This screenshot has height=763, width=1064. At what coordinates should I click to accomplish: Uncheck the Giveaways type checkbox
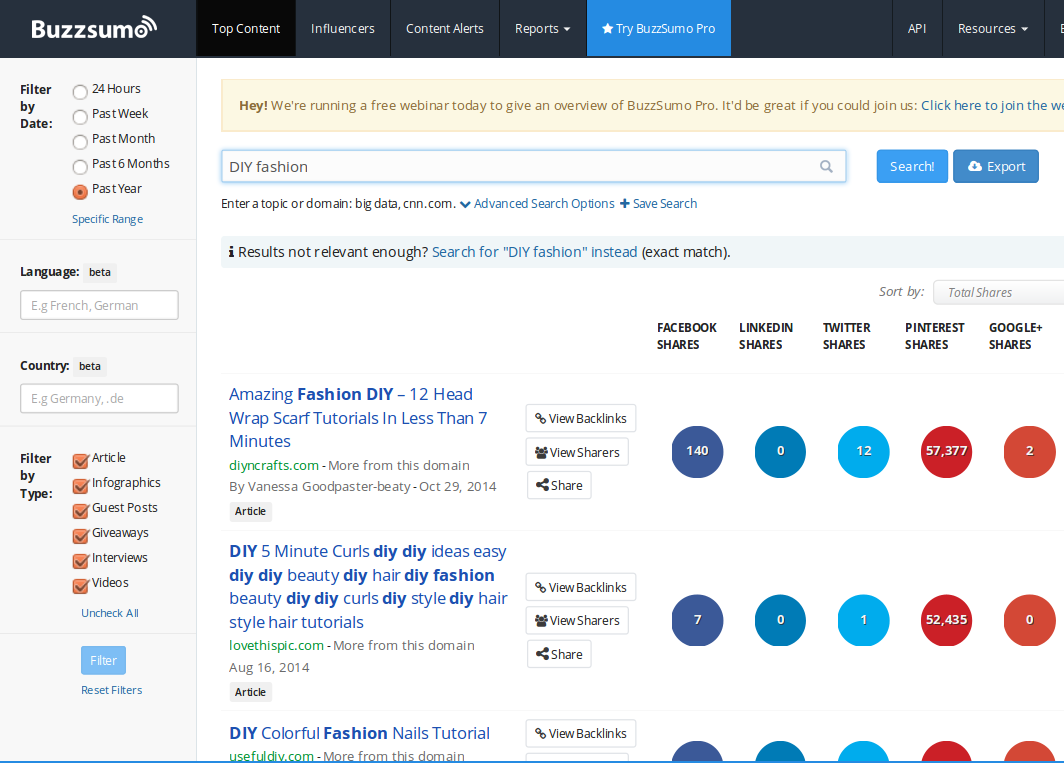tap(81, 536)
